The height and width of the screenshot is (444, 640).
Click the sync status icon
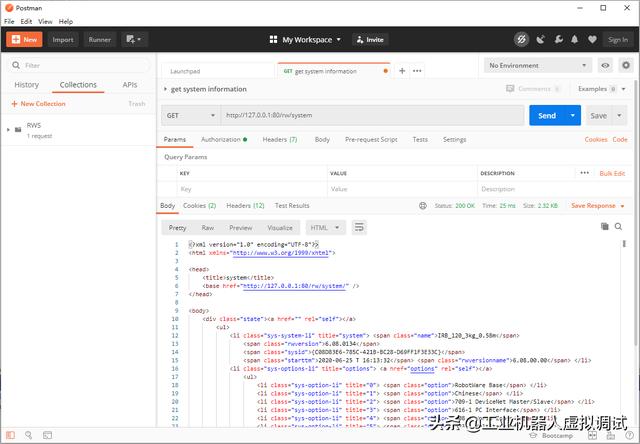click(x=521, y=40)
